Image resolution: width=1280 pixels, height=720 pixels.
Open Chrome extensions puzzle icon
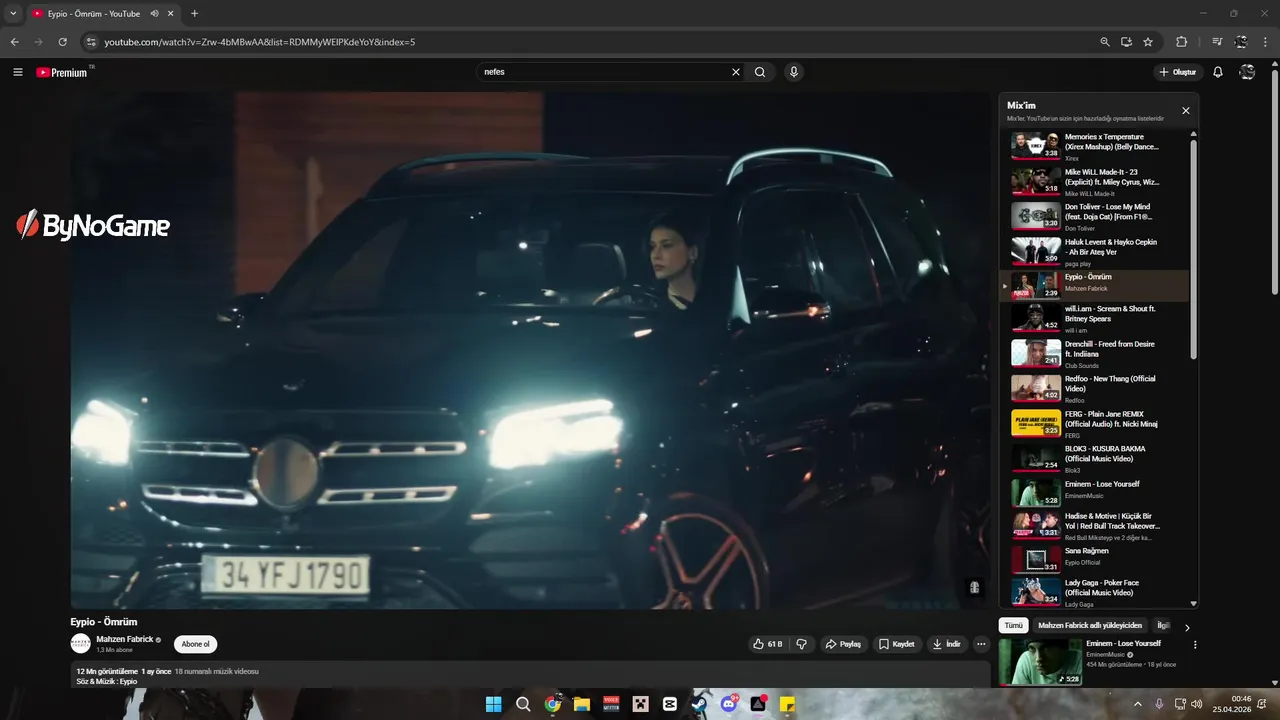[x=1182, y=42]
